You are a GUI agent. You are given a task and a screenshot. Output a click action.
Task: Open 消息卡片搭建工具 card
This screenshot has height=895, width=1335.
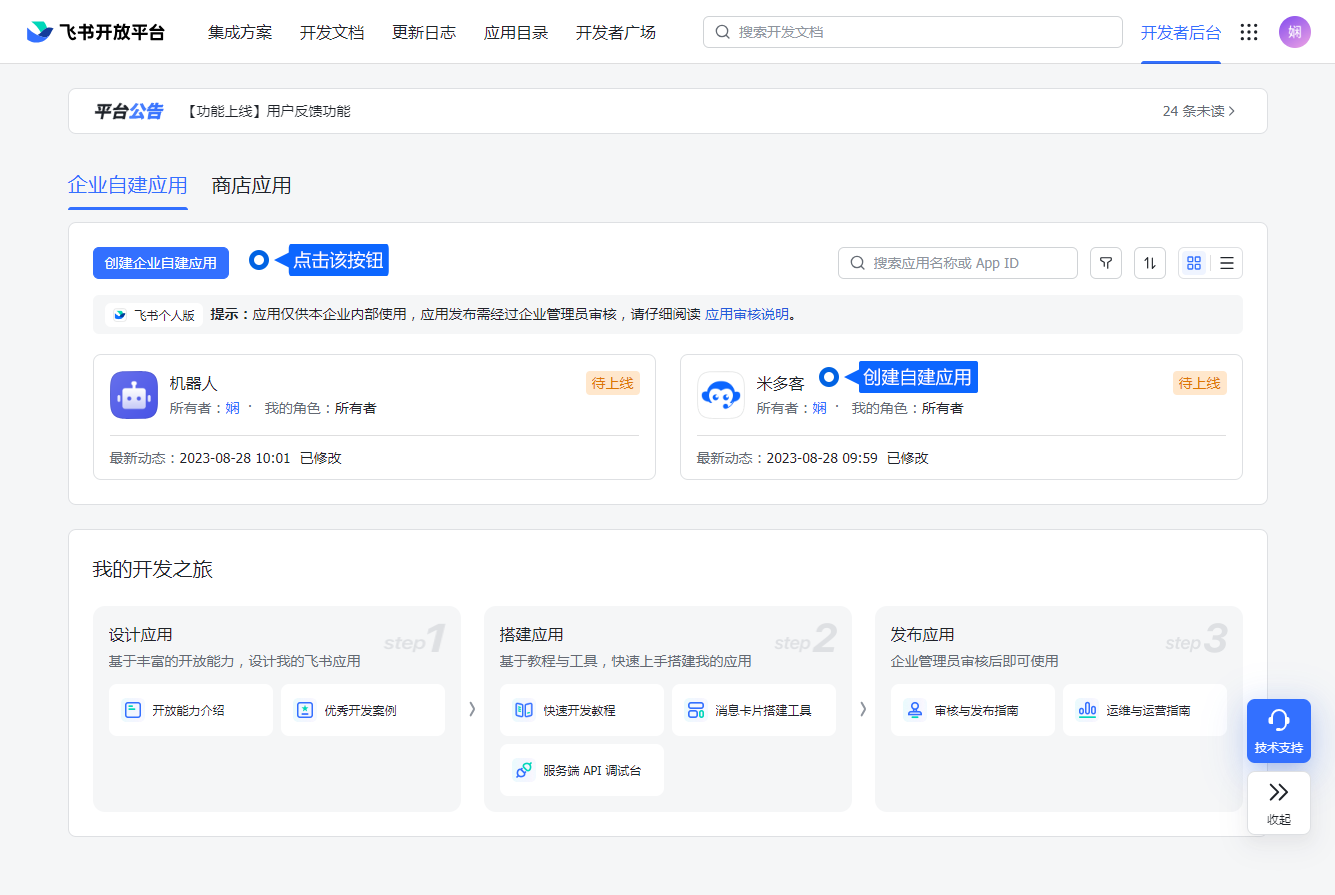pos(754,710)
